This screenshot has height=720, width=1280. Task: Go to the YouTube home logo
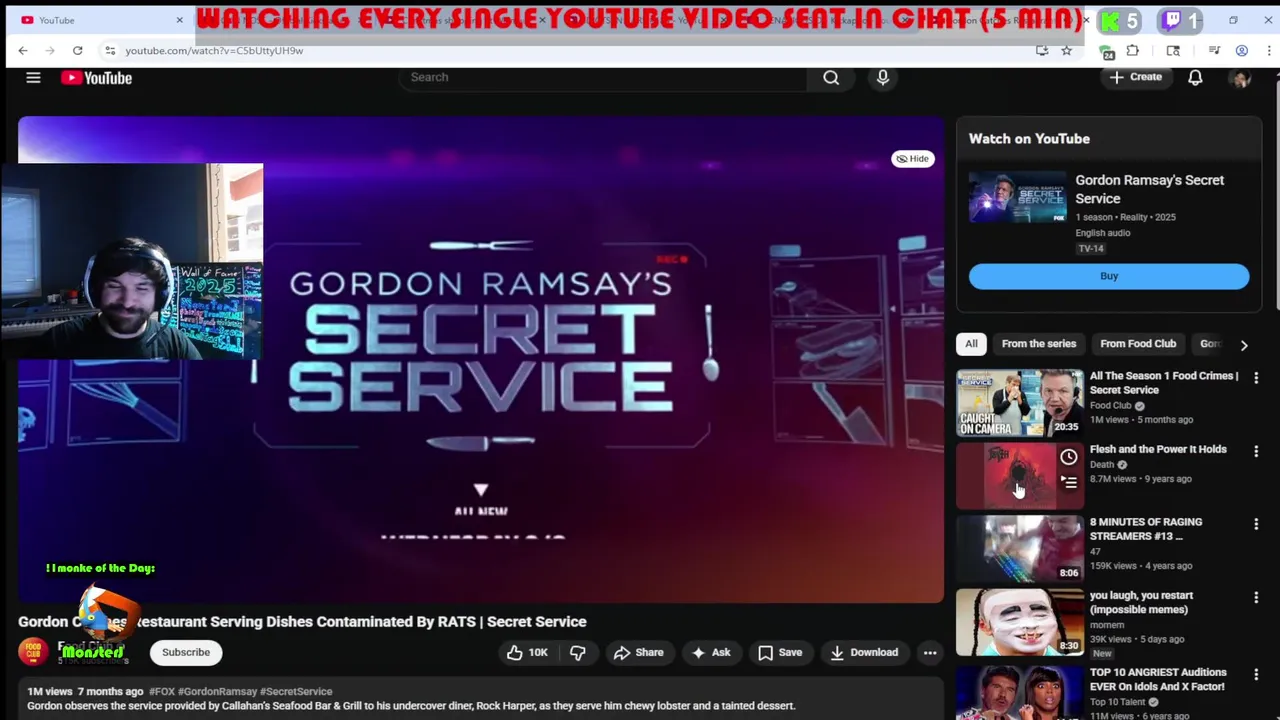pyautogui.click(x=96, y=78)
